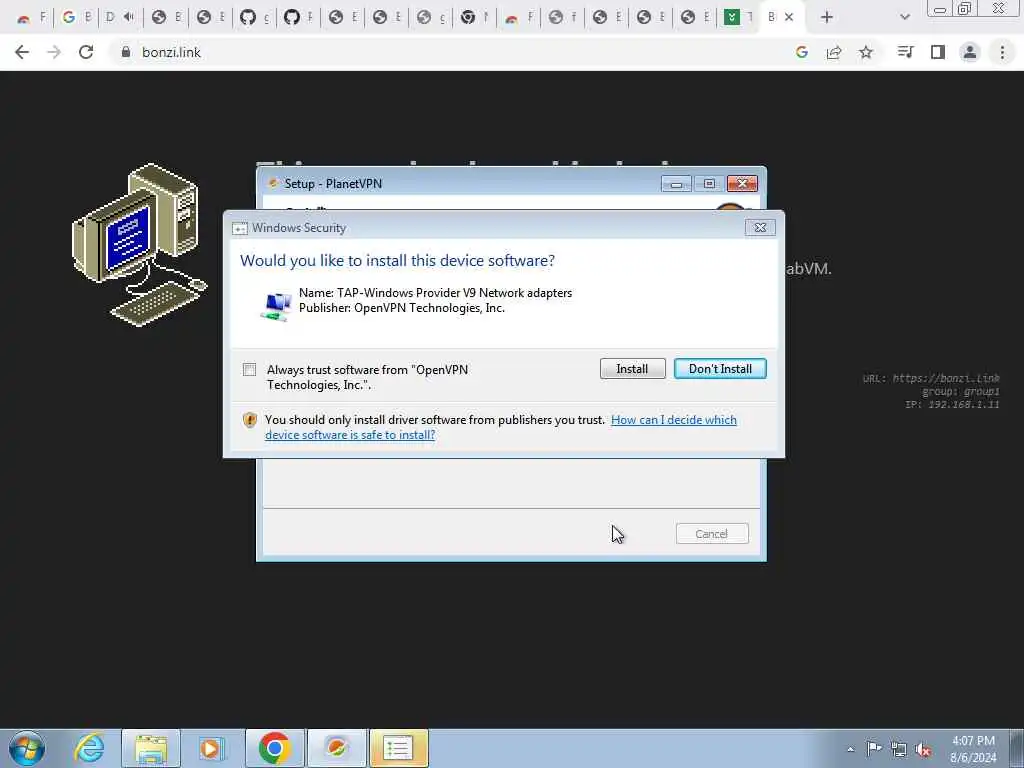Open the media controls icon
The height and width of the screenshot is (768, 1024).
[x=905, y=52]
